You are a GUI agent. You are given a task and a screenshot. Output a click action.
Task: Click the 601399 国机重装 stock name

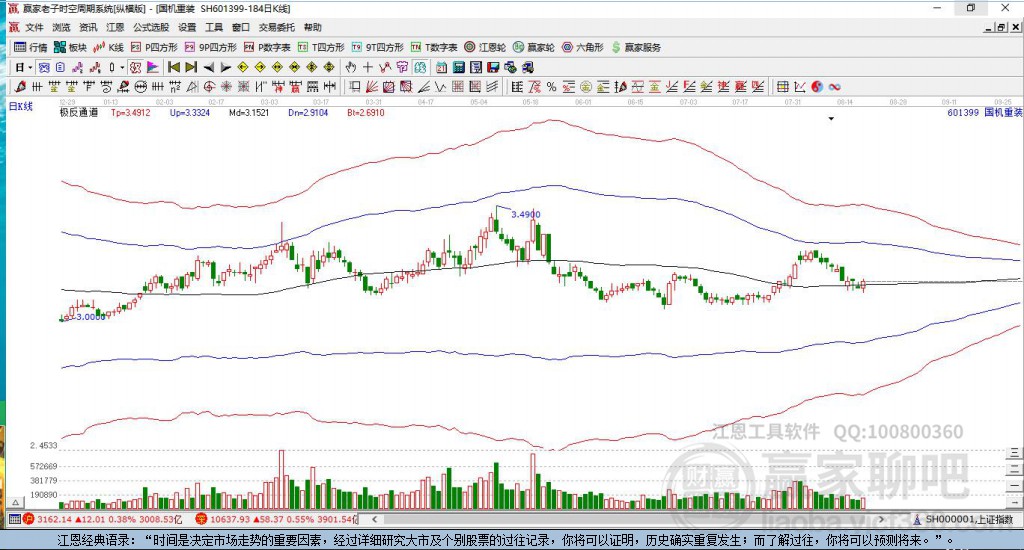tap(984, 112)
